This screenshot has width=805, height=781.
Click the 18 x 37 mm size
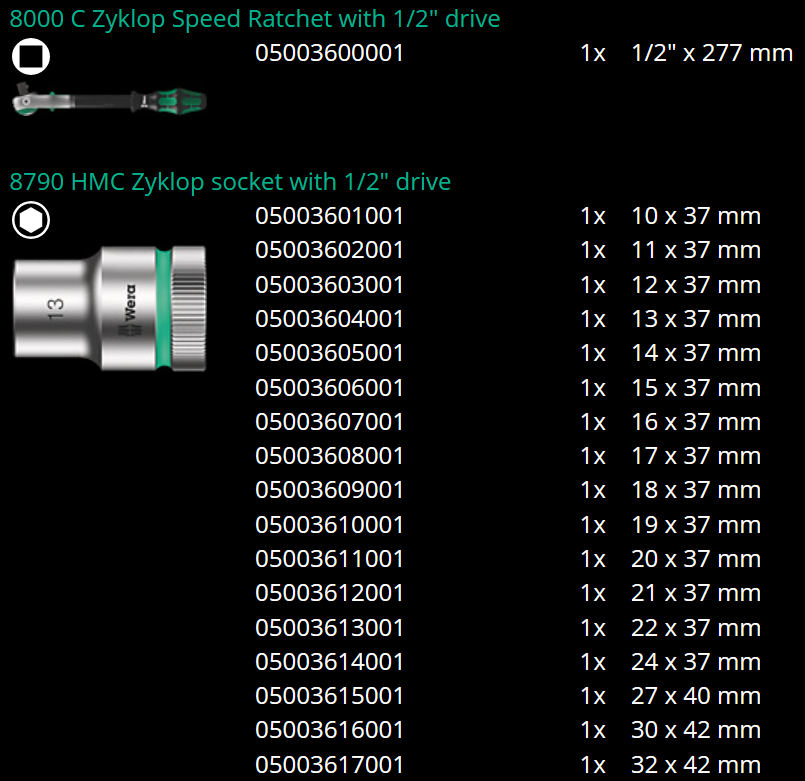(x=696, y=490)
